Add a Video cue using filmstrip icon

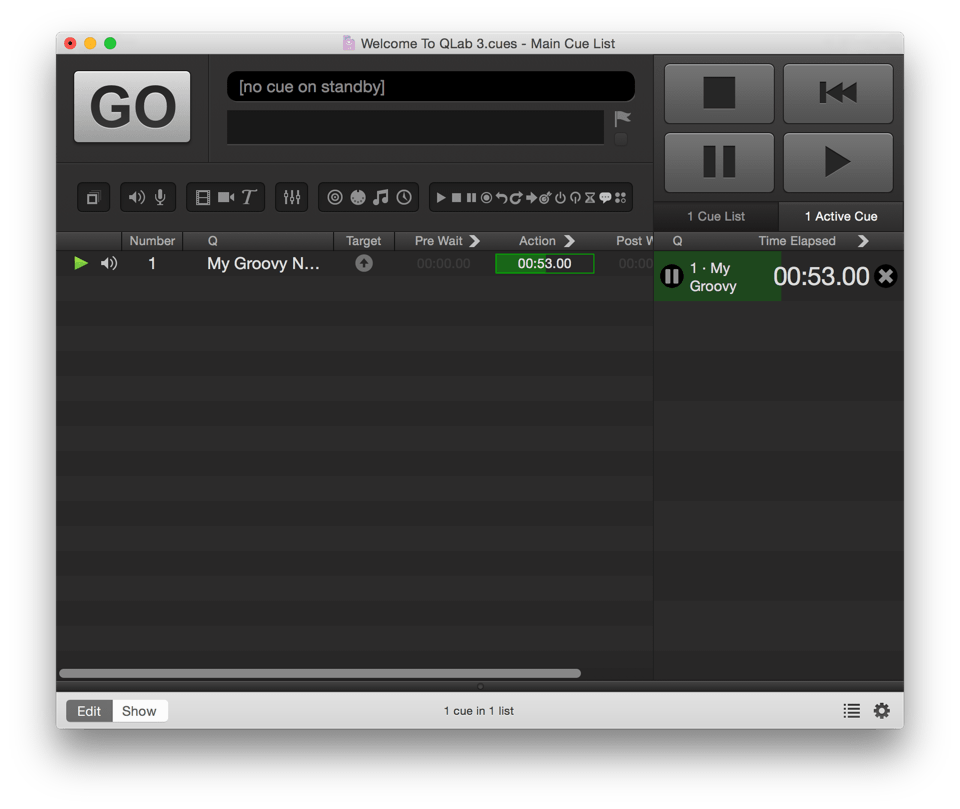coord(203,198)
